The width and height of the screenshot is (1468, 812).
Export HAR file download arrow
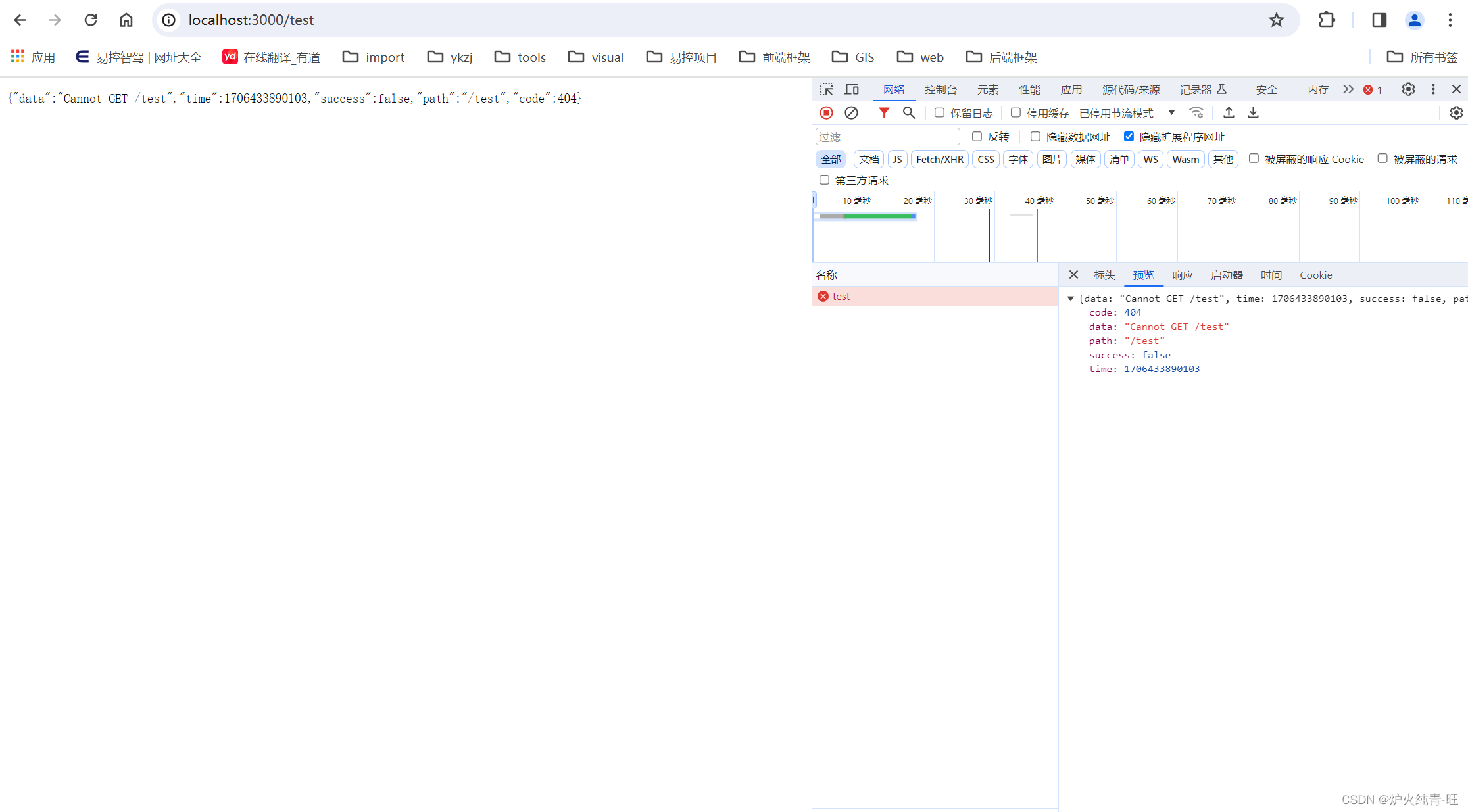point(1253,113)
